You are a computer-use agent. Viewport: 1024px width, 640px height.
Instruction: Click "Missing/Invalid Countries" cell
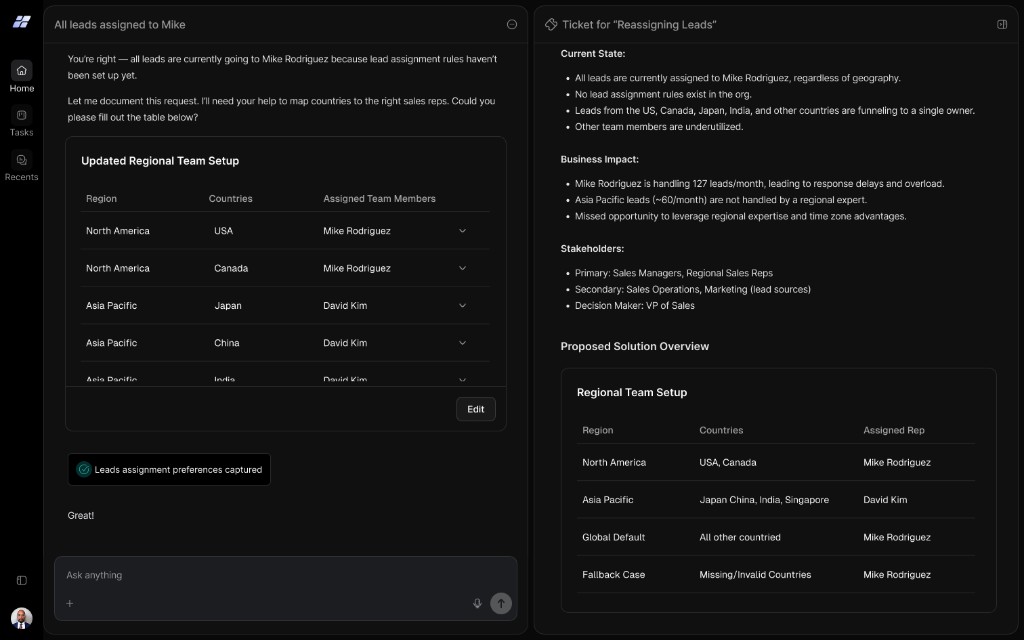(755, 575)
